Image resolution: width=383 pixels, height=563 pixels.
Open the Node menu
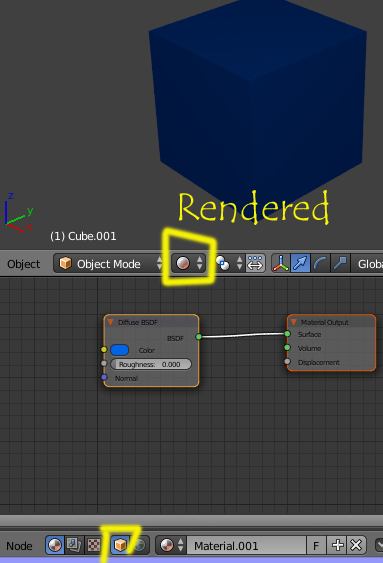tap(19, 546)
